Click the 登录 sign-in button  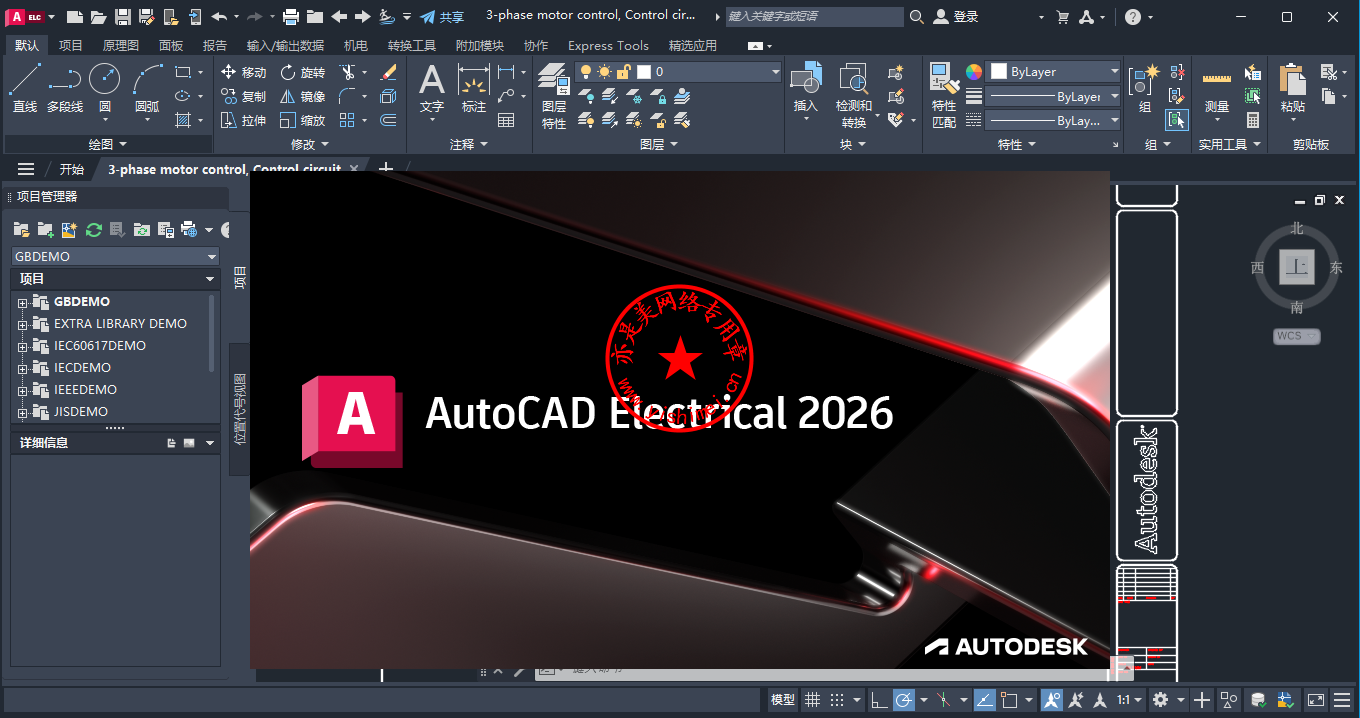point(956,17)
